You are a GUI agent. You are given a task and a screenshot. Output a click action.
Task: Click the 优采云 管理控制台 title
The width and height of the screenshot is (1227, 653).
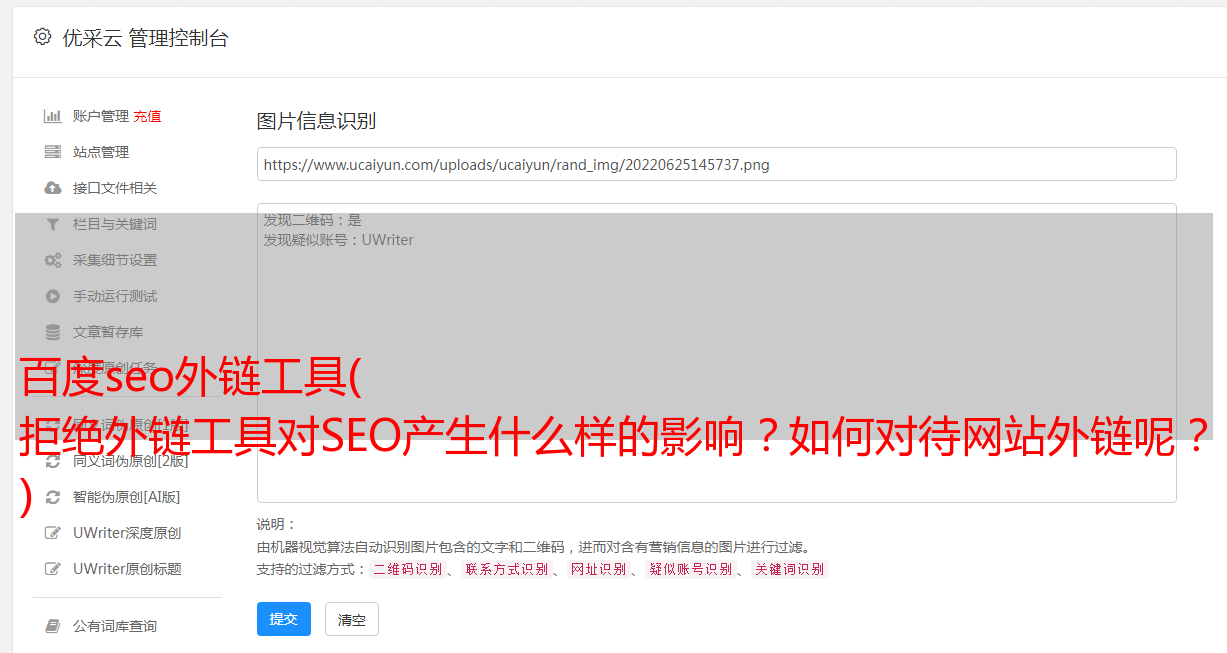145,38
